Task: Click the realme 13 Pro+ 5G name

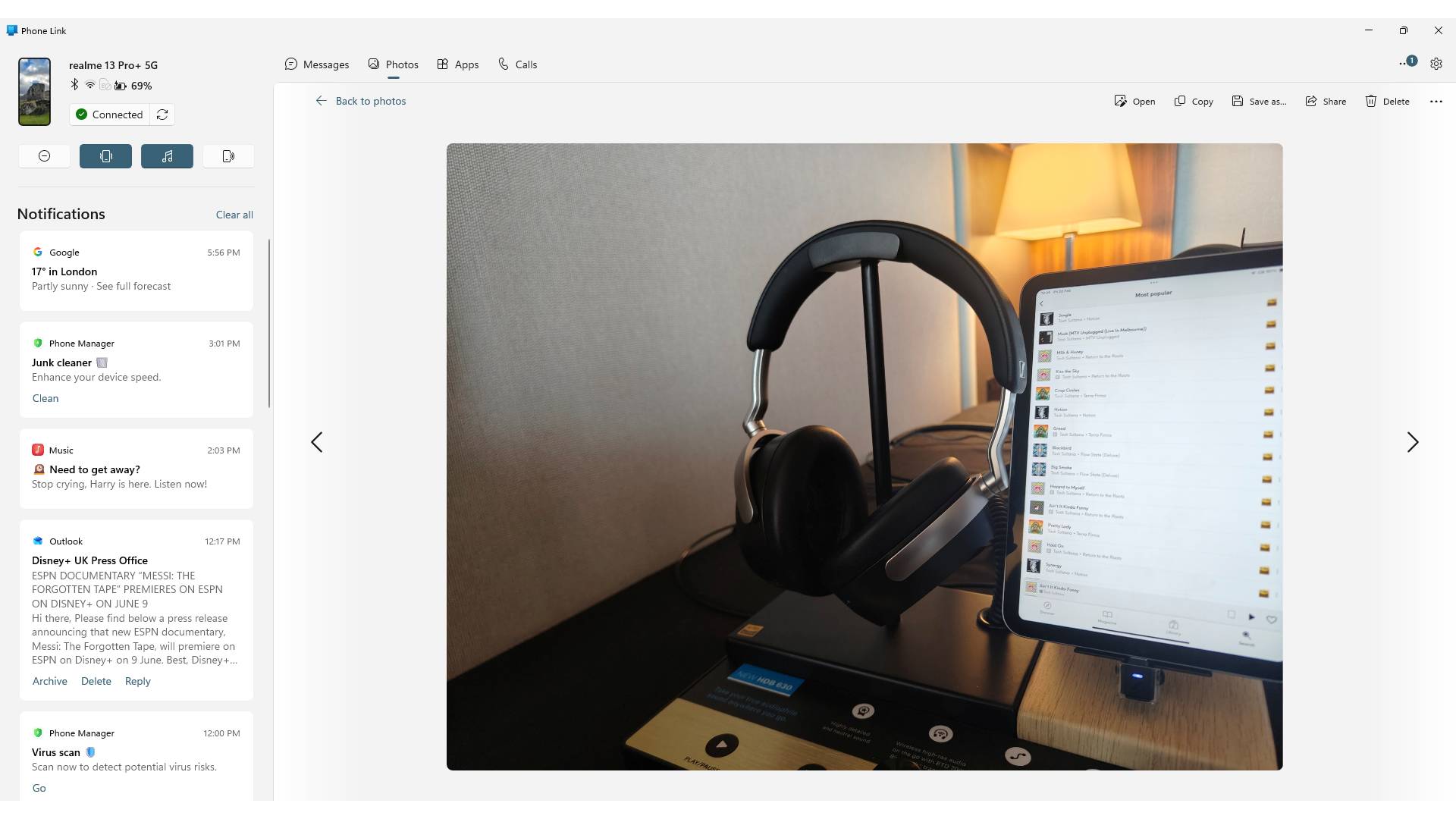Action: pos(113,65)
